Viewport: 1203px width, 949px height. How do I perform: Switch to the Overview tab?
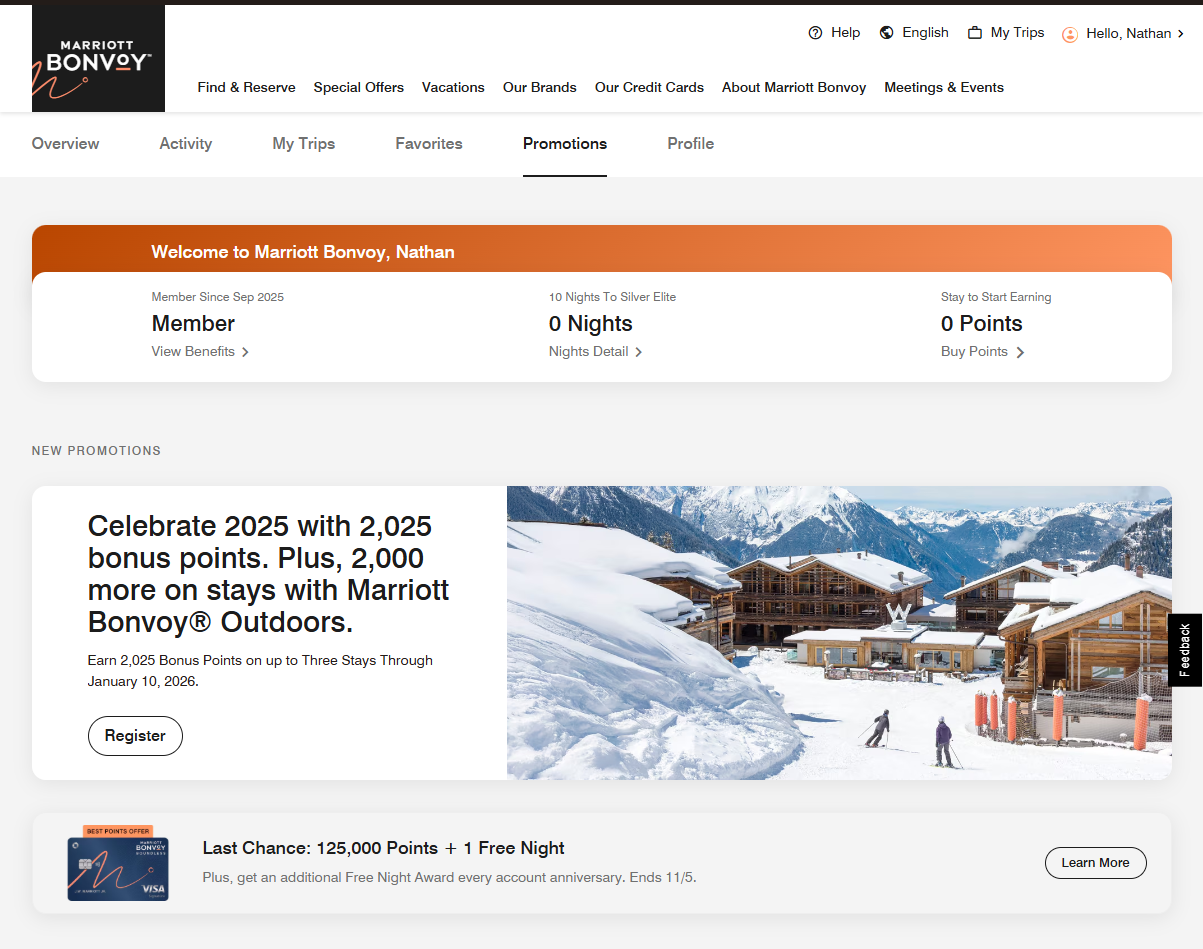point(65,144)
